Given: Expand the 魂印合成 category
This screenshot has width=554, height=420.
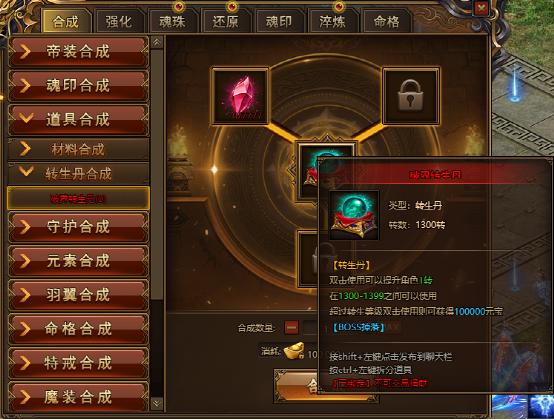Looking at the screenshot, I should tap(78, 86).
